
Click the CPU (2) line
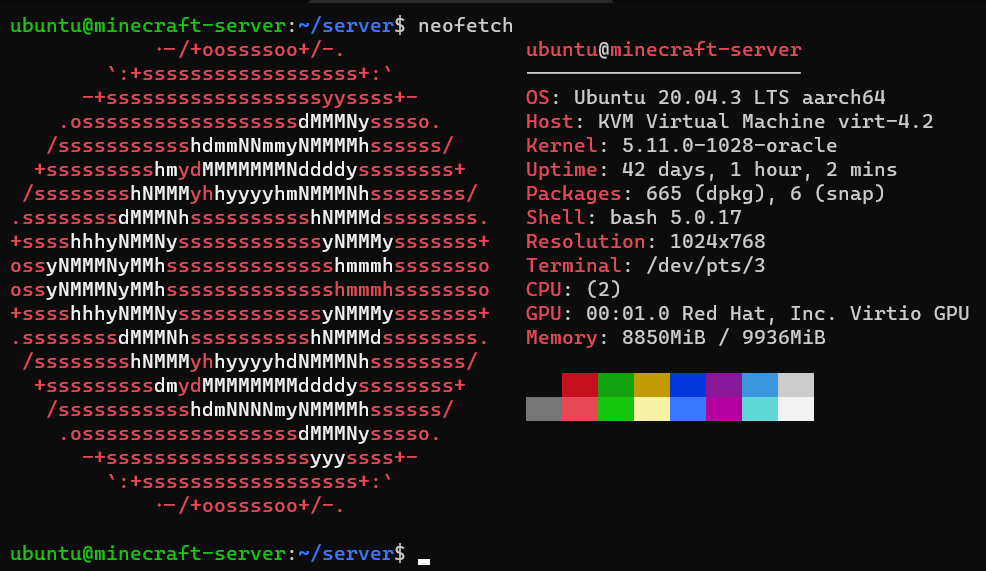pyautogui.click(x=573, y=289)
